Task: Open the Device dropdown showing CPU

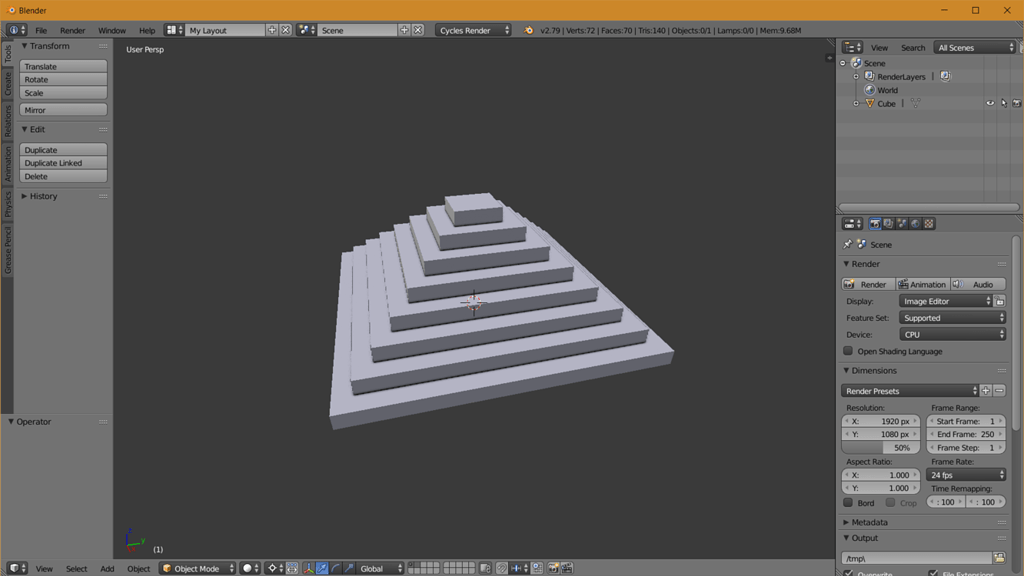Action: pyautogui.click(x=953, y=334)
